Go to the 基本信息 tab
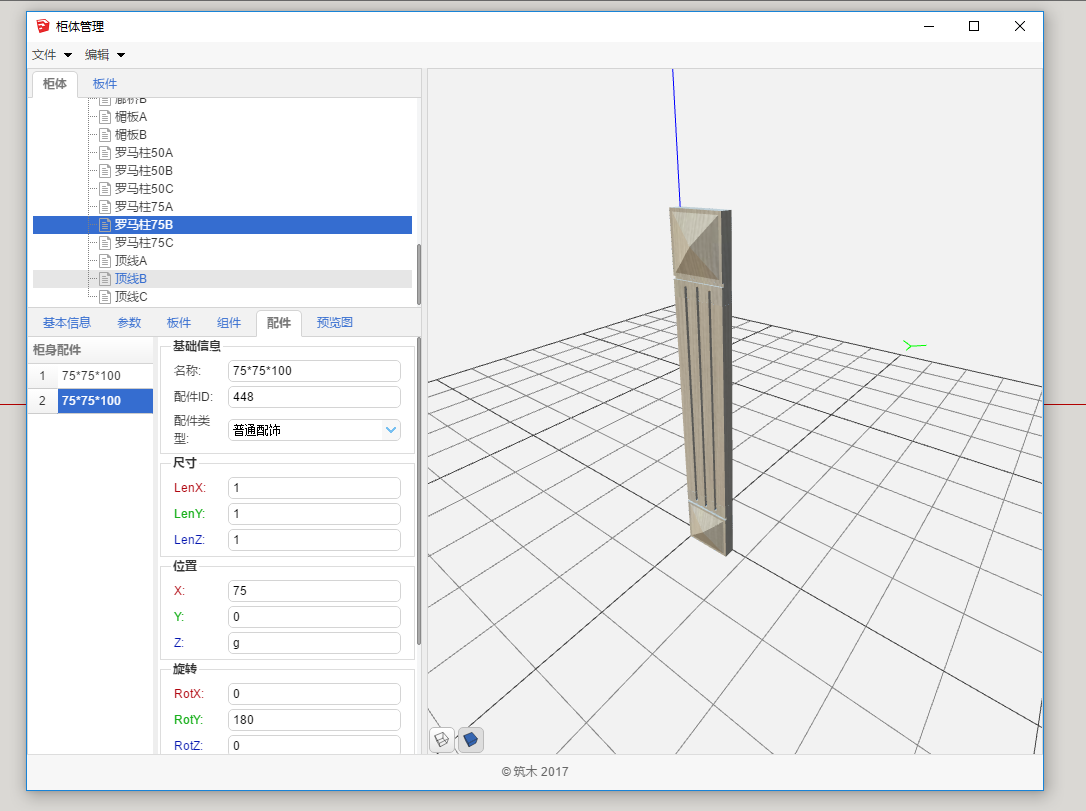The image size is (1086, 811). (67, 323)
